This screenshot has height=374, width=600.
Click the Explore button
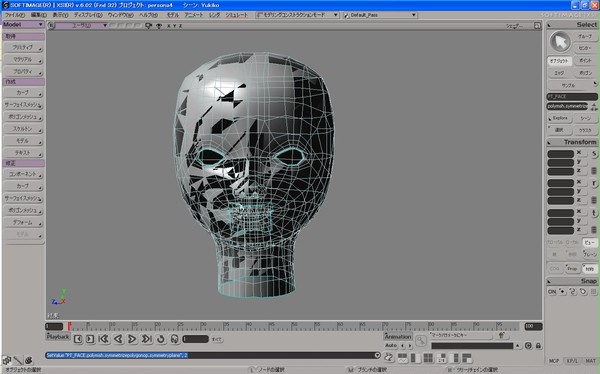[x=559, y=118]
